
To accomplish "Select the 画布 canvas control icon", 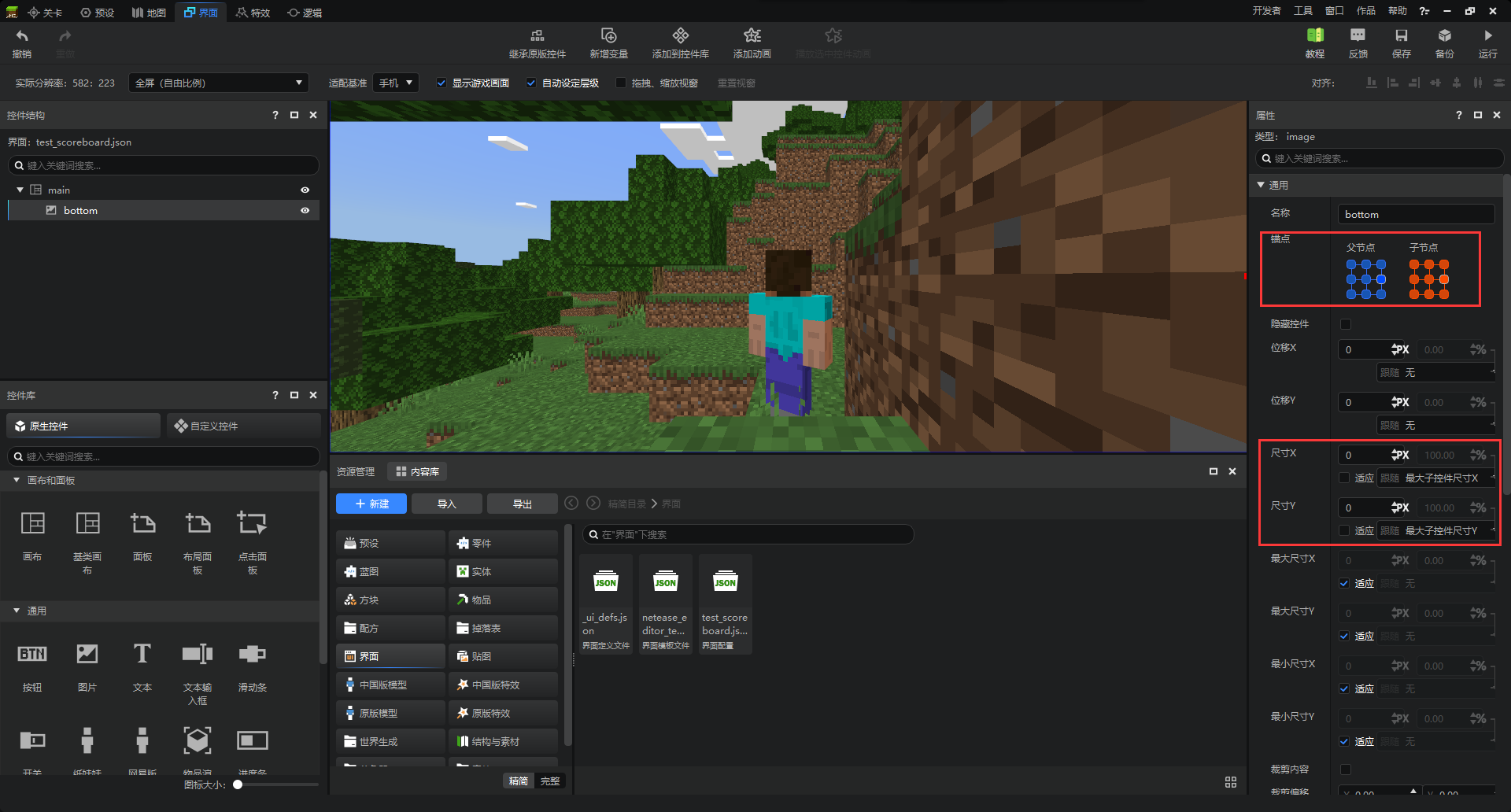I will [32, 523].
